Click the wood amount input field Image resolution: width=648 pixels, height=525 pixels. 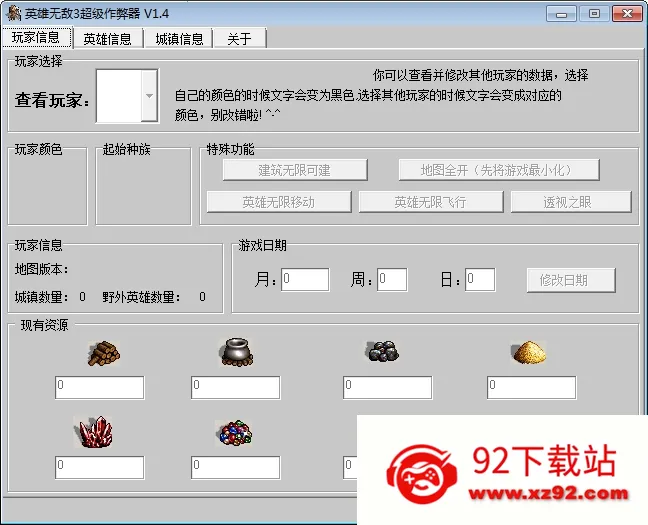(100, 387)
